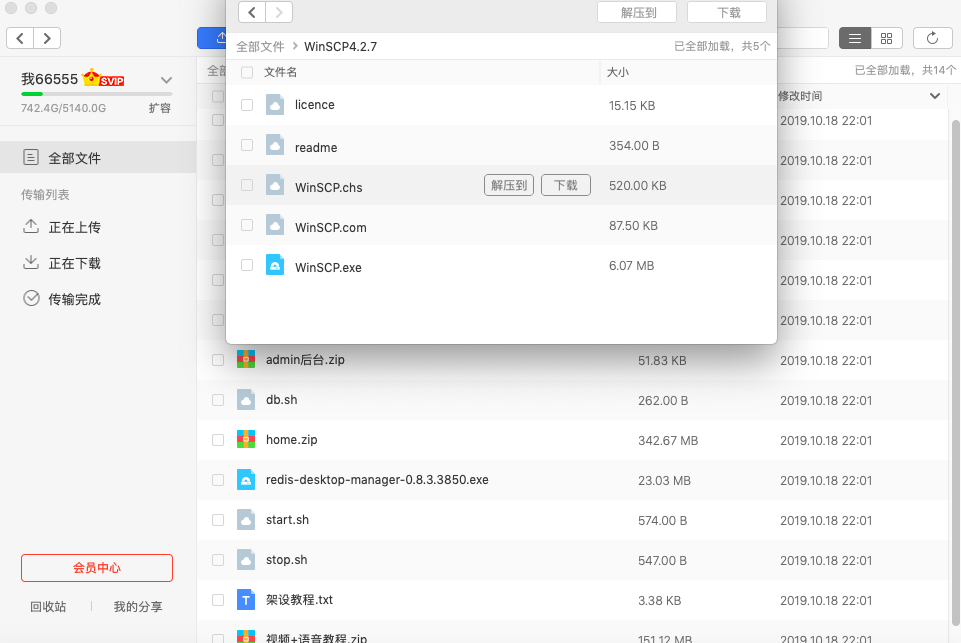Screen dimensions: 961x643
Task: Open the 正在下载 transfer list
Action: 75,263
